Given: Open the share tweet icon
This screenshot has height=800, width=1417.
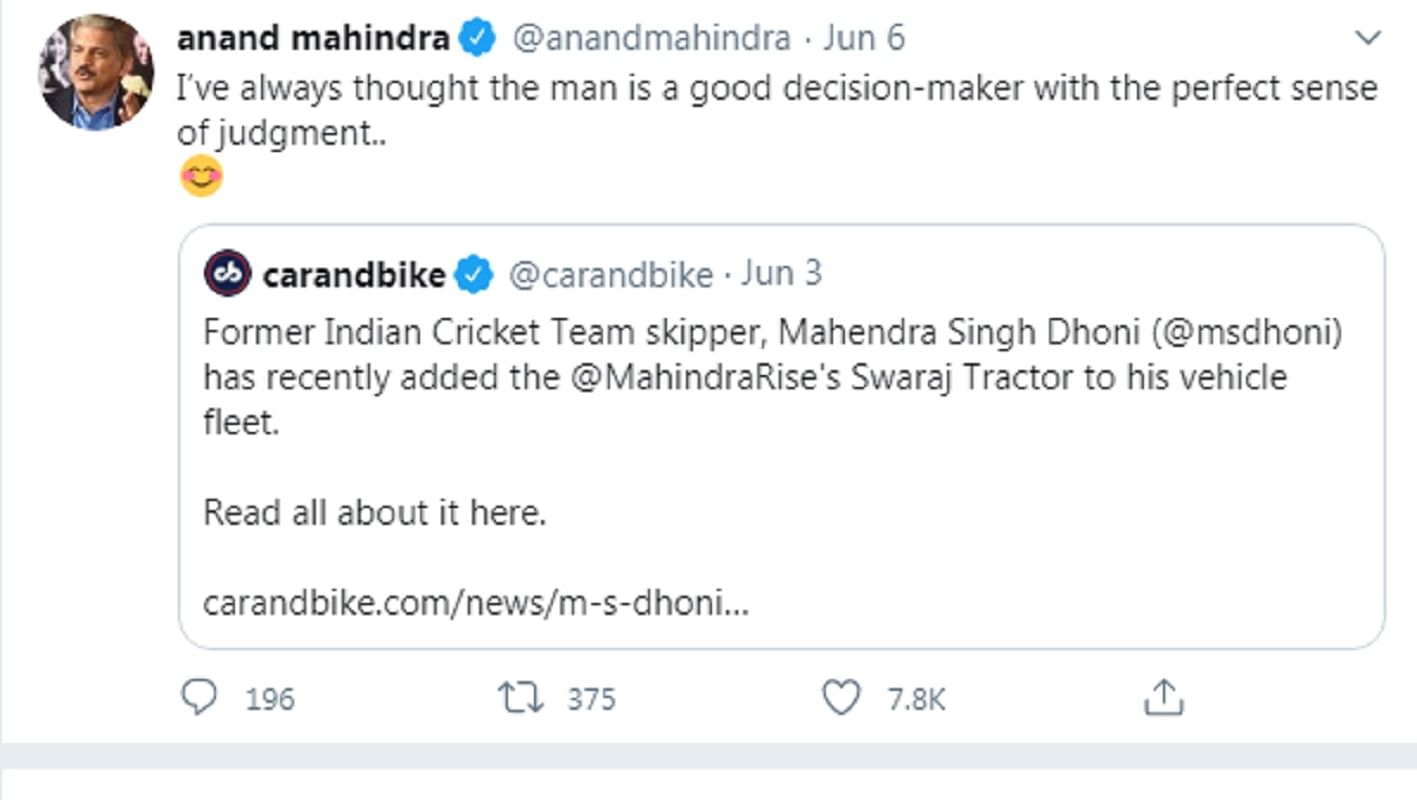Looking at the screenshot, I should [1163, 697].
